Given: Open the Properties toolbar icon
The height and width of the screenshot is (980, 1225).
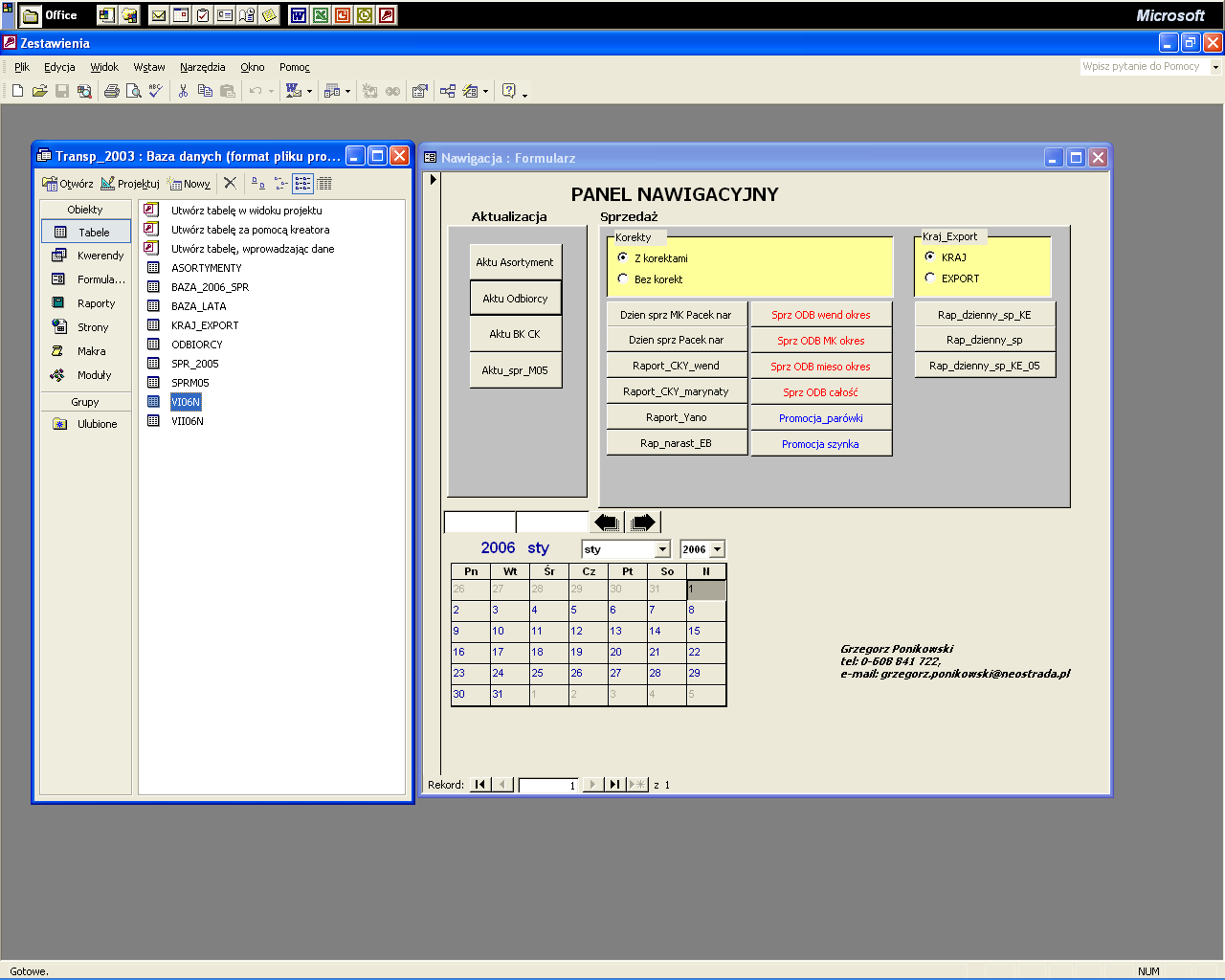Looking at the screenshot, I should [419, 91].
